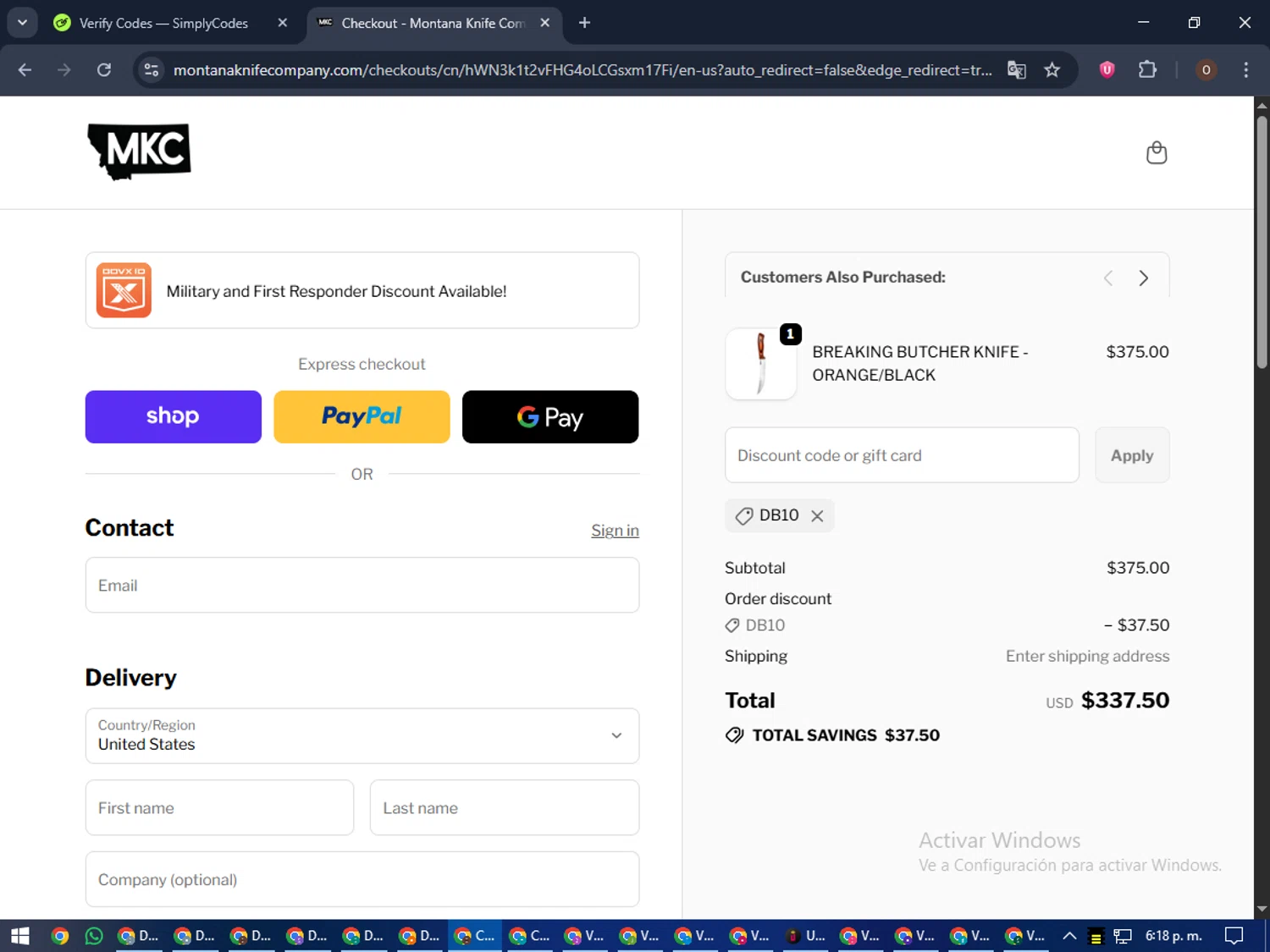Pay with Google Pay button
Screen dimensions: 1270x952
(550, 416)
